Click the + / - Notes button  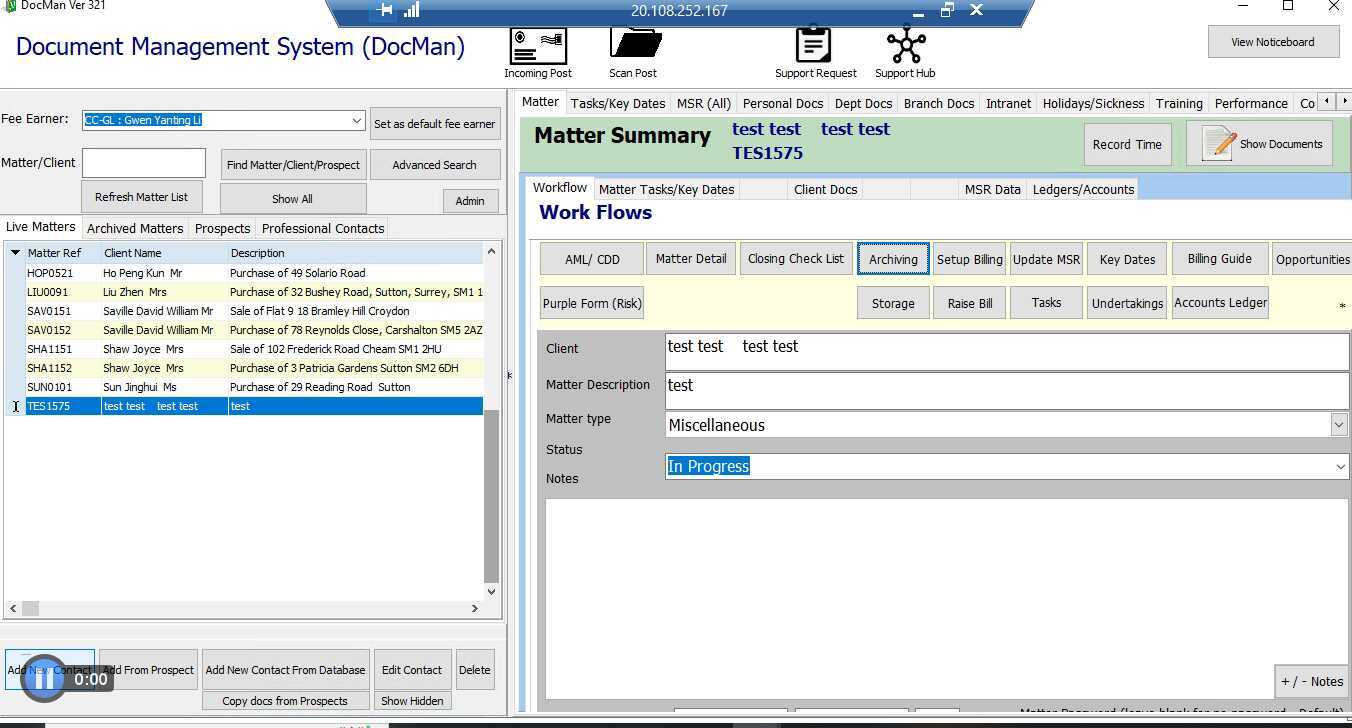tap(1312, 682)
